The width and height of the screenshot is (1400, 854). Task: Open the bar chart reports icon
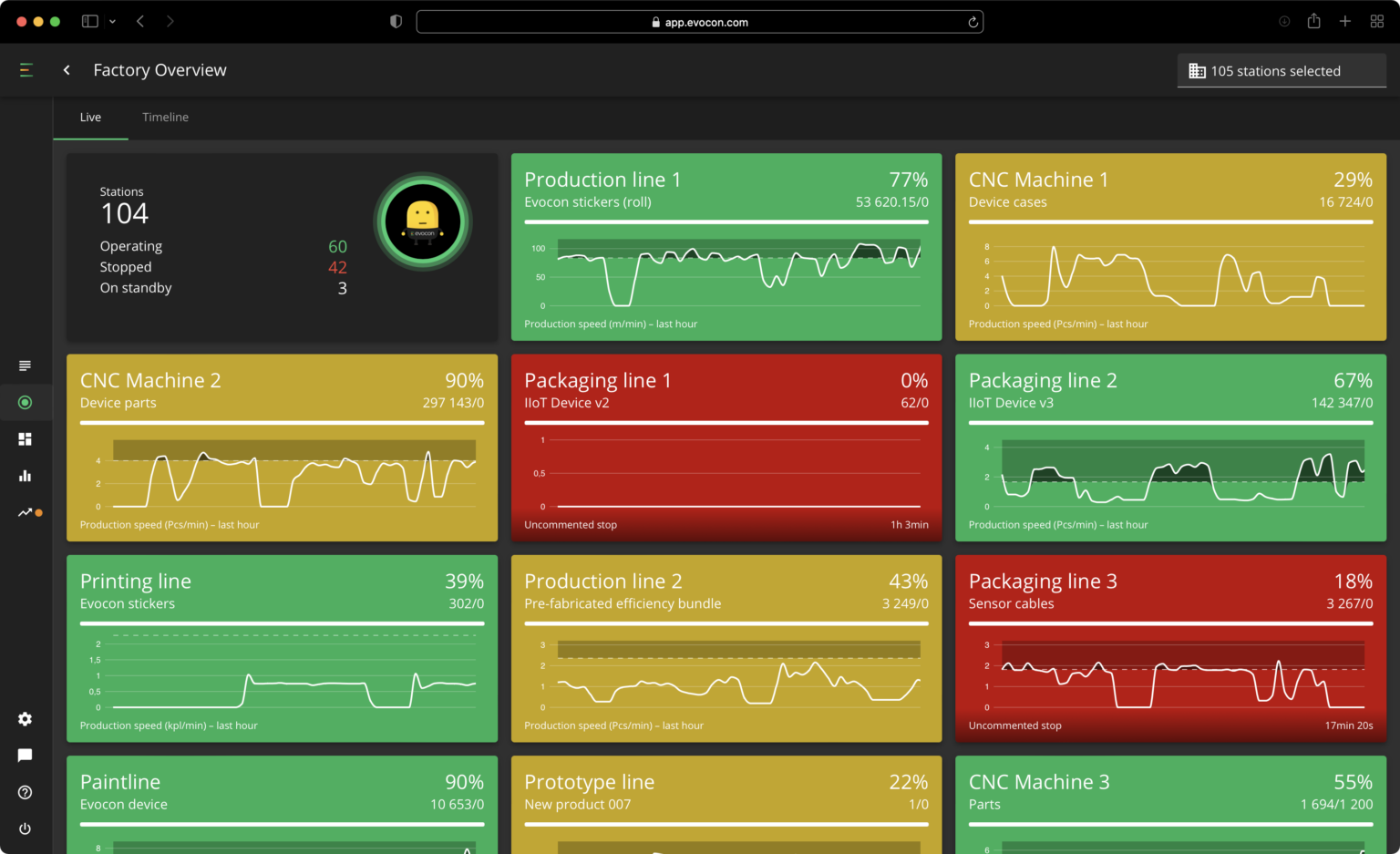(x=25, y=476)
